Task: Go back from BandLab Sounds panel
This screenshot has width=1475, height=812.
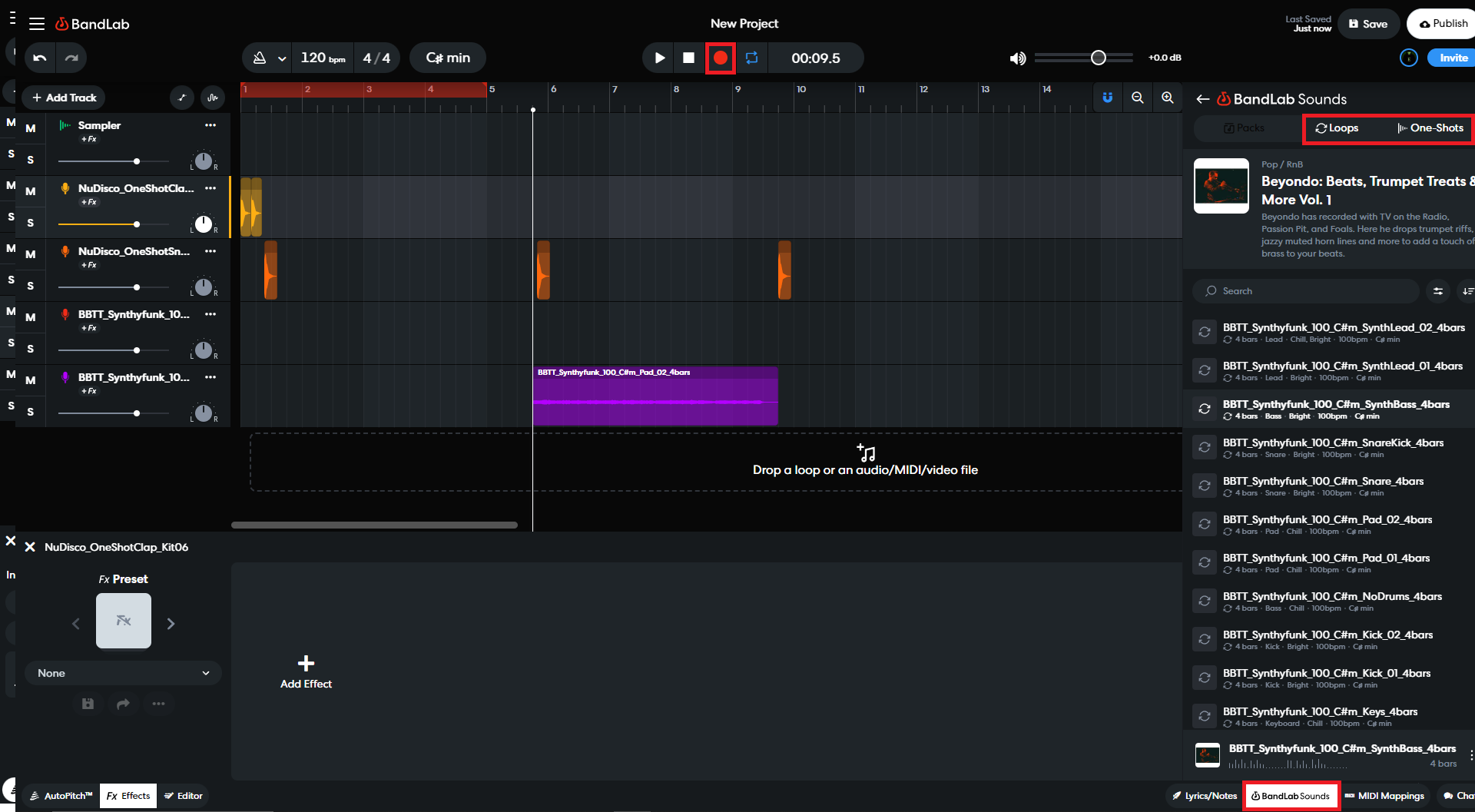Action: [1203, 99]
